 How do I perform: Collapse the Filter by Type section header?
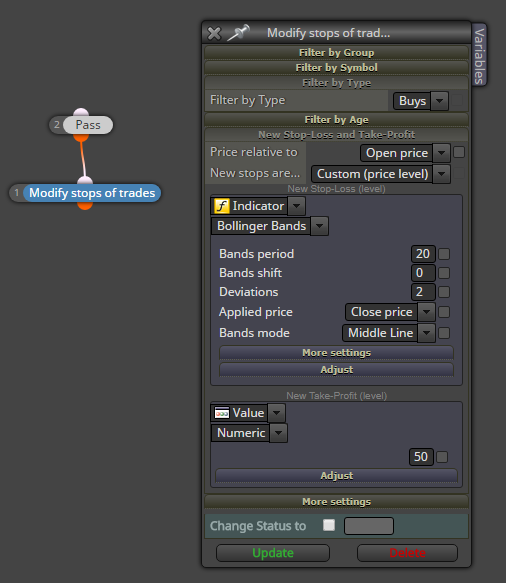[336, 83]
